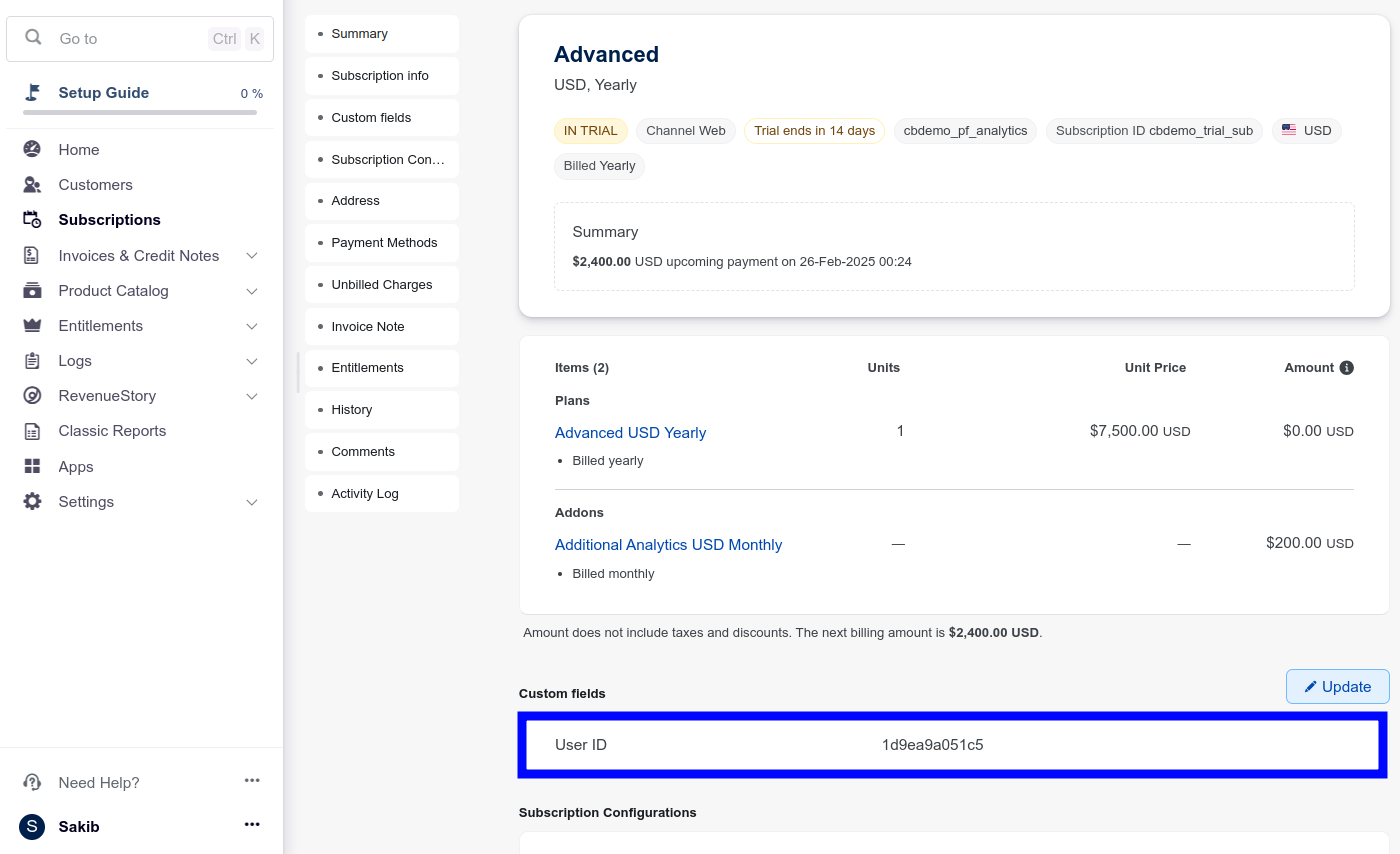Click the Customers icon in sidebar
The height and width of the screenshot is (854, 1400).
point(32,185)
